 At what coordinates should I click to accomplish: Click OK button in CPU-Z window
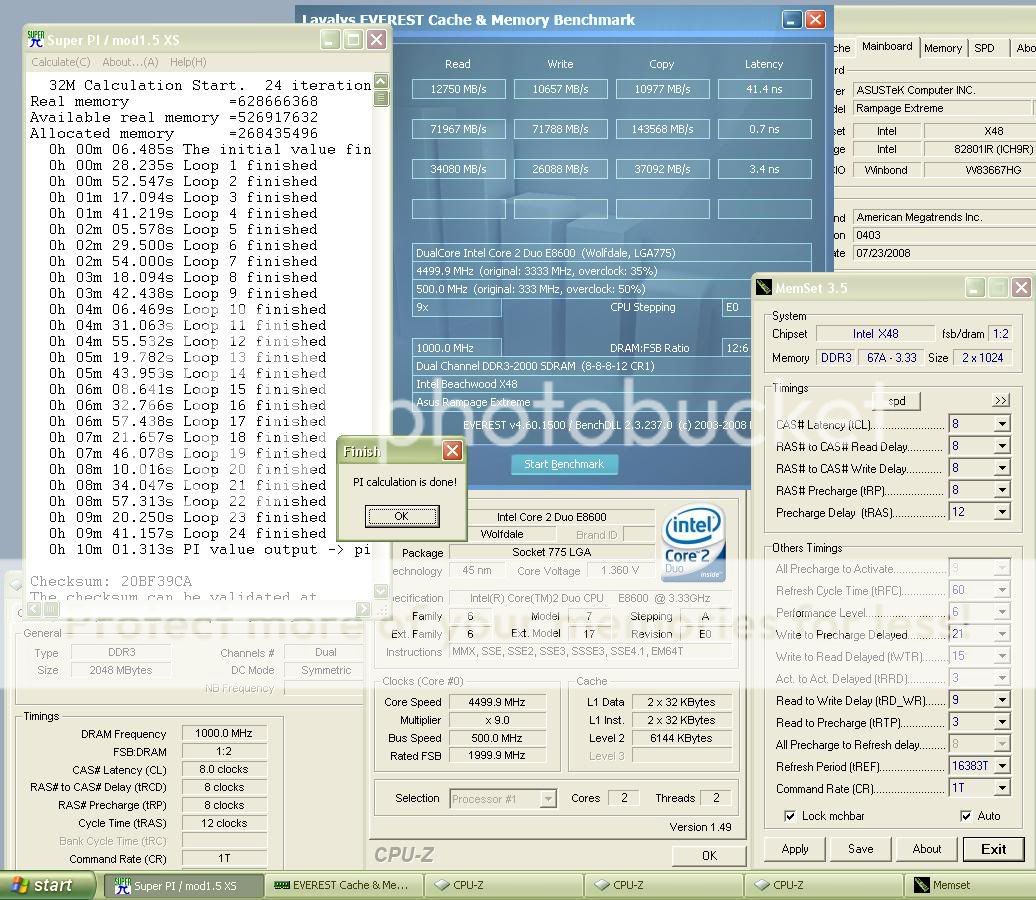pyautogui.click(x=709, y=856)
